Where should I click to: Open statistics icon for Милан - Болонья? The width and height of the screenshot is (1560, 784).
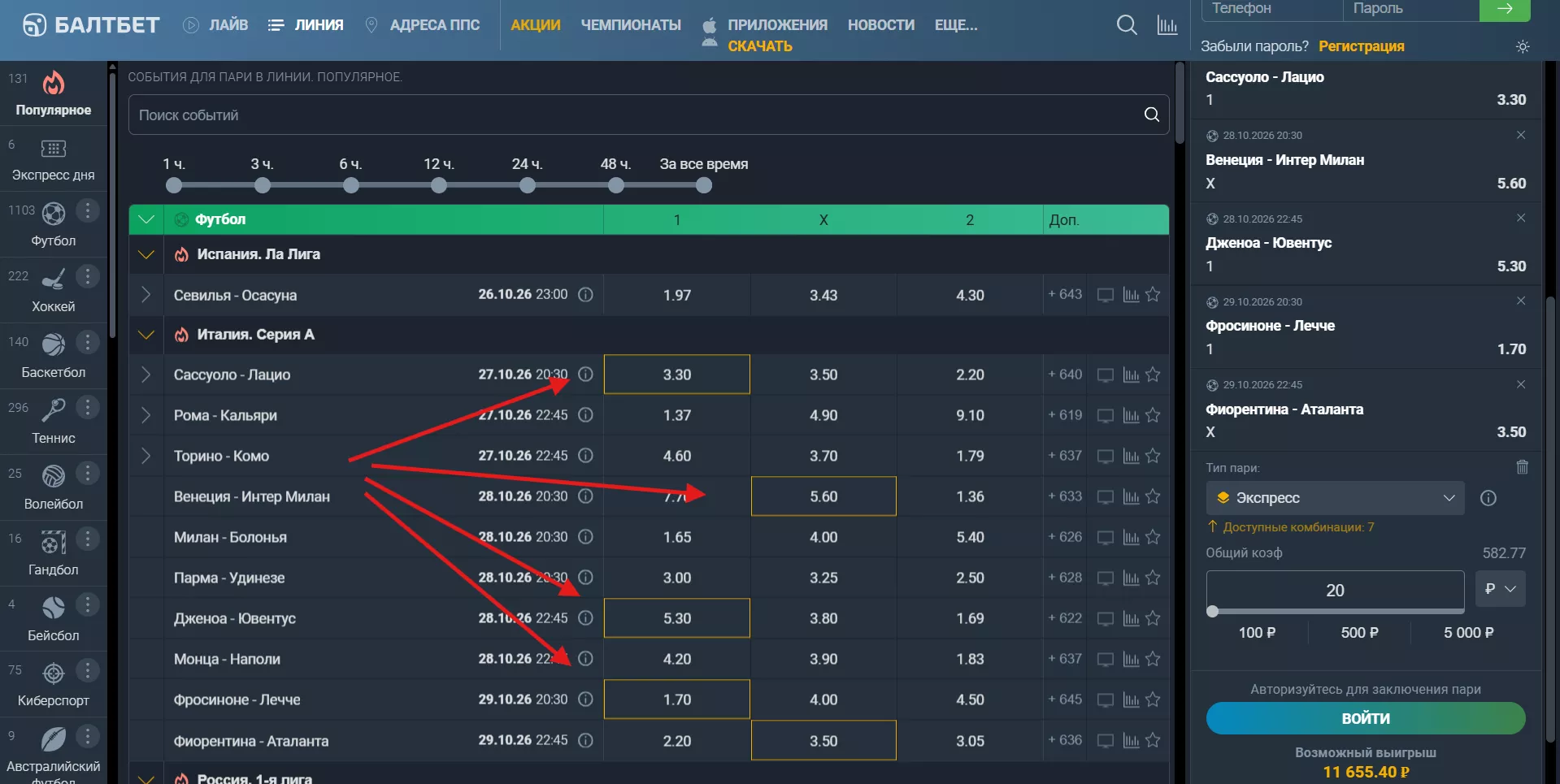point(1131,537)
